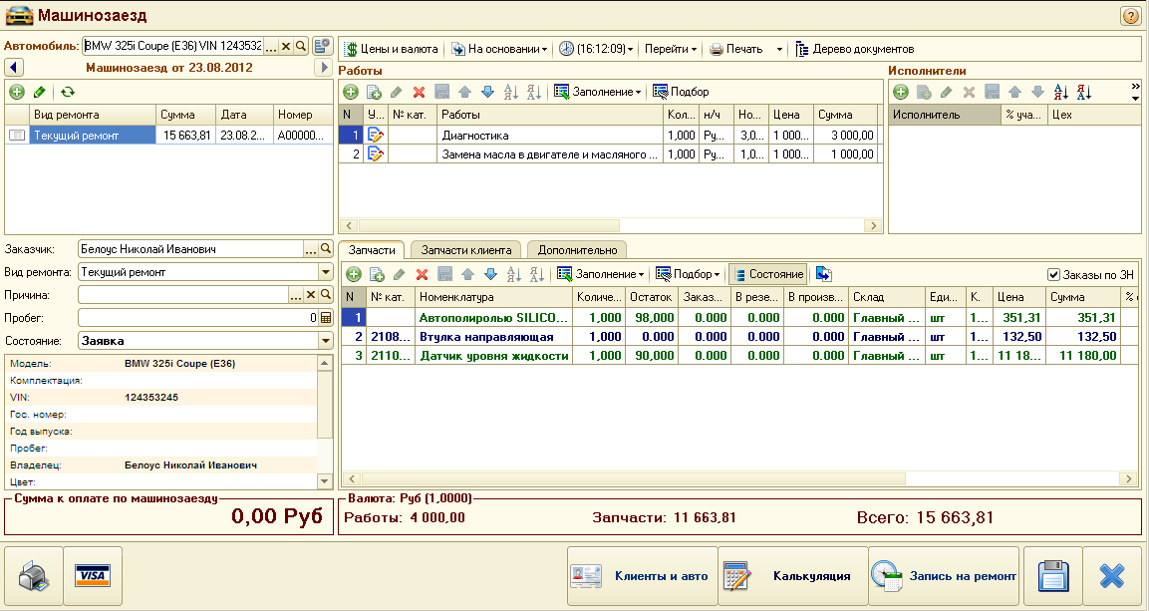Go to next Машинозаезд with right arrow
This screenshot has width=1149, height=611.
(x=323, y=68)
